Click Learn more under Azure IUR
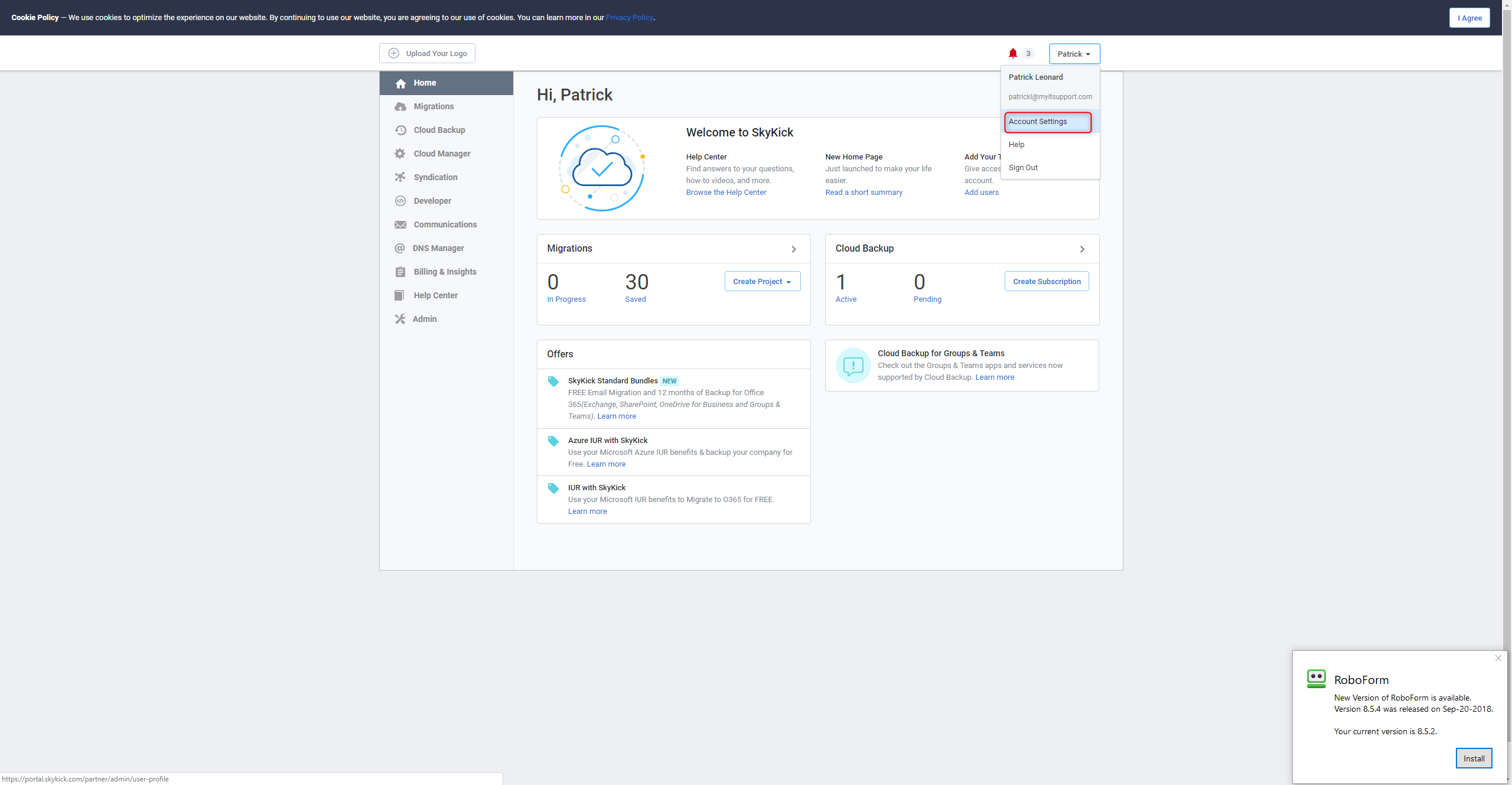The image size is (1512, 785). tap(606, 464)
